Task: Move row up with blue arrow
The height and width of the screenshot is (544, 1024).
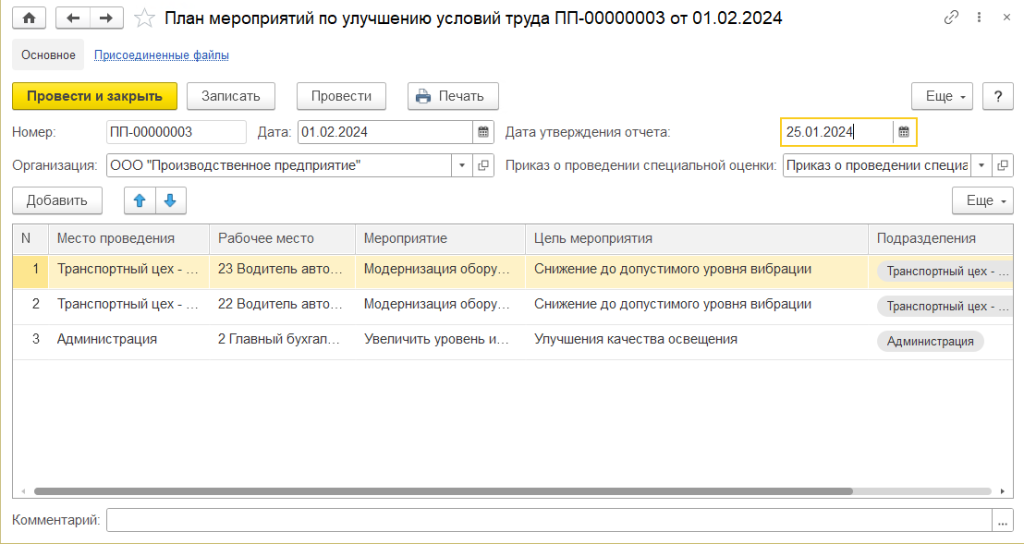Action: pyautogui.click(x=140, y=200)
